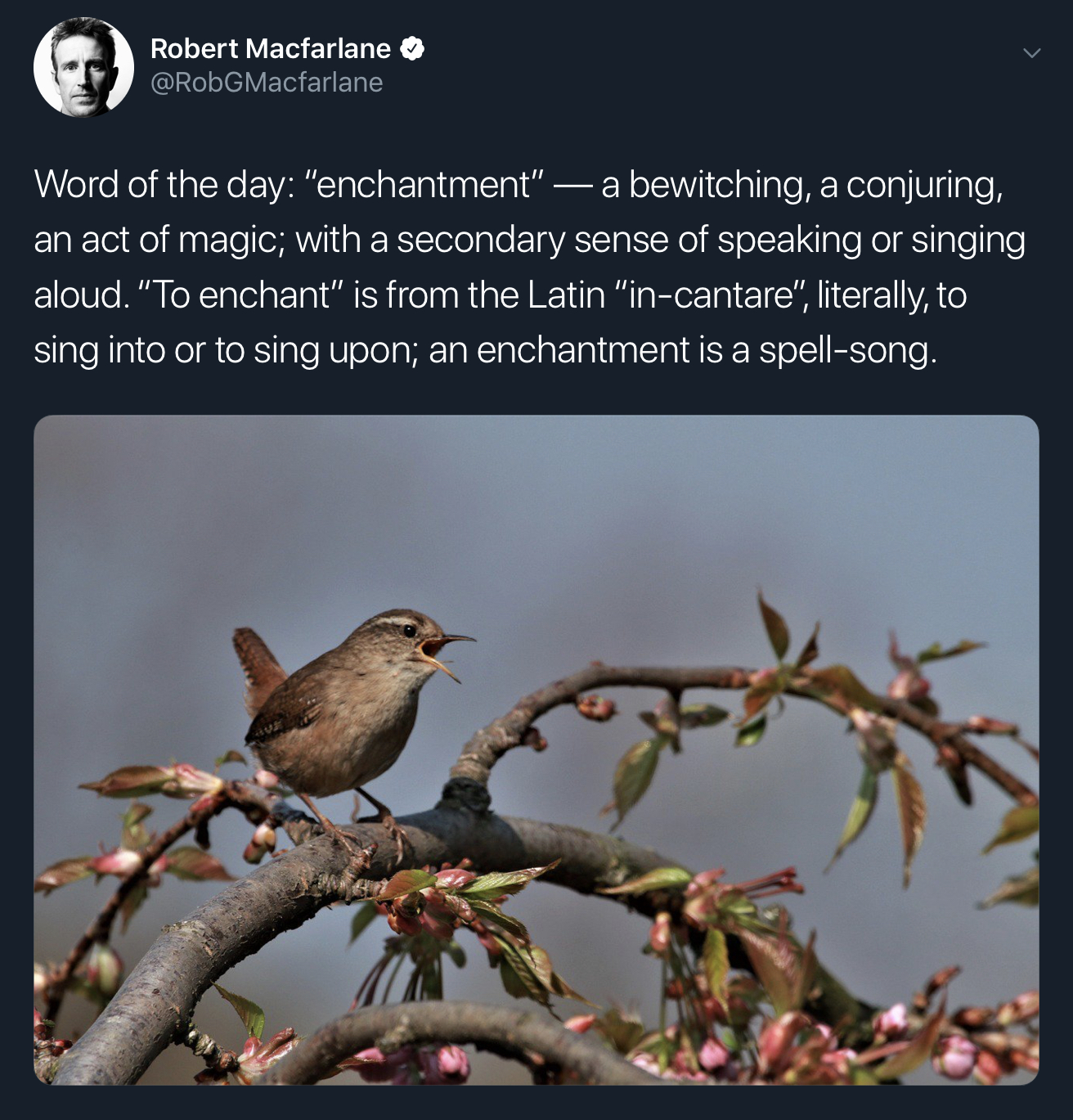Click the wren's open beak

(x=442, y=652)
